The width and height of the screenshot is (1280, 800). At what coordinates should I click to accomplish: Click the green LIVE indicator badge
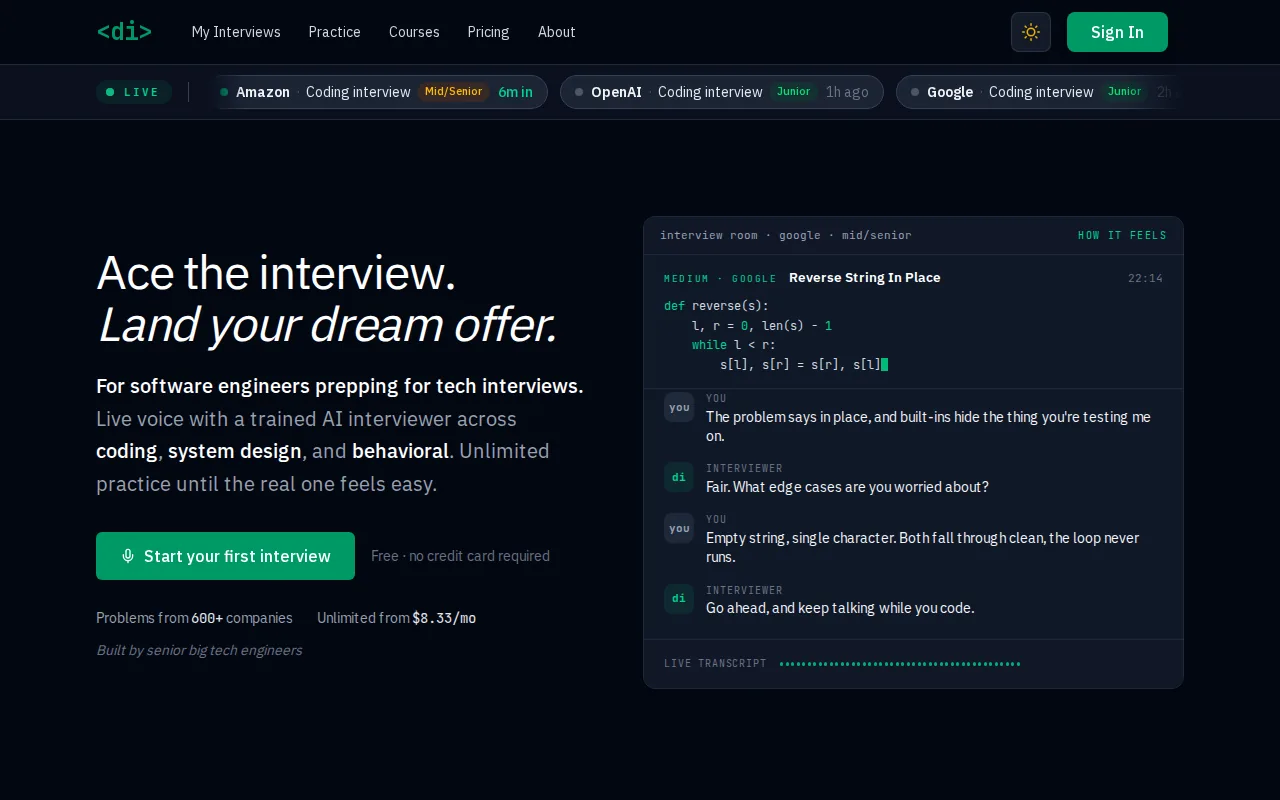click(134, 92)
